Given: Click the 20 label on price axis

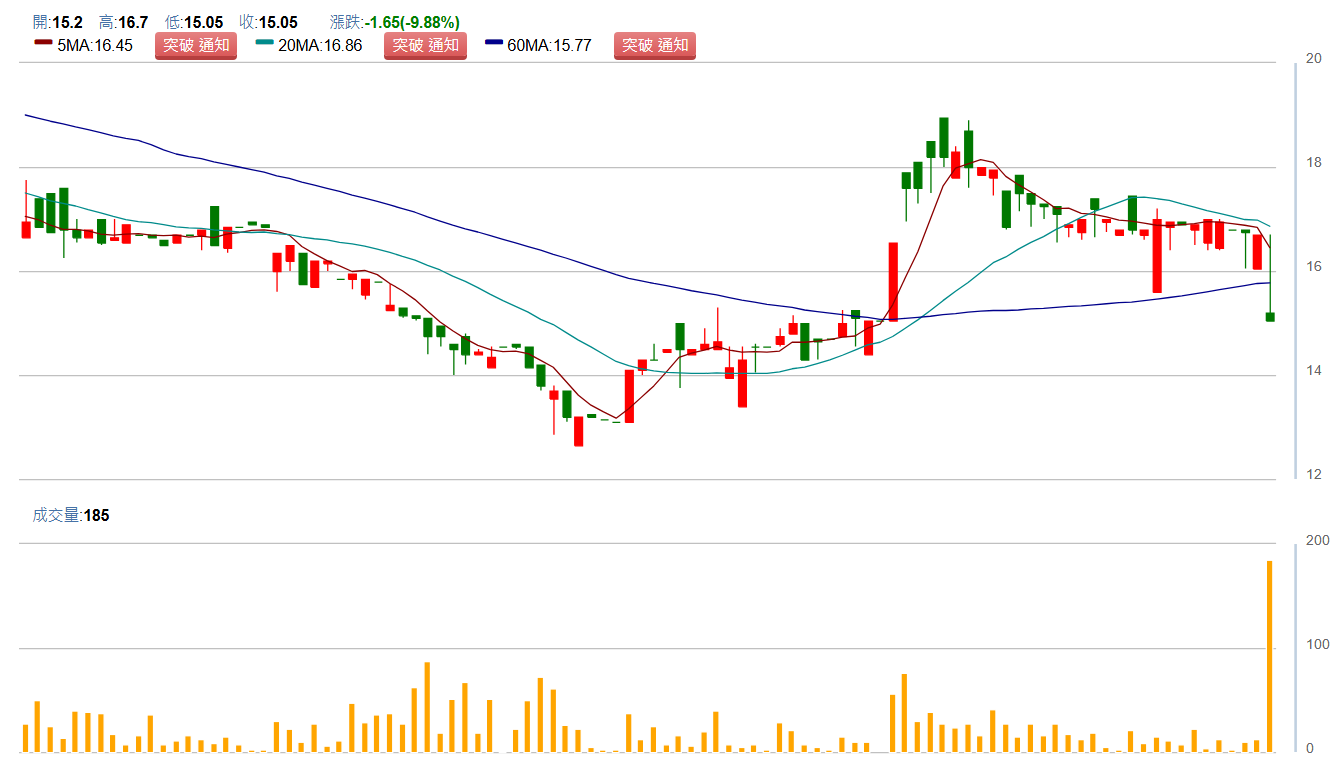Looking at the screenshot, I should coord(1314,59).
